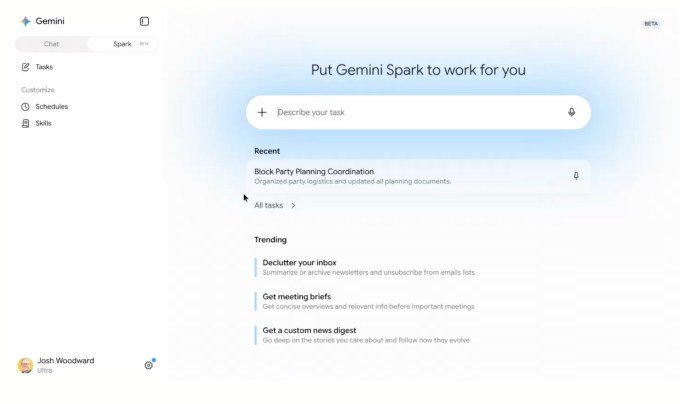Expand the All tasks chevron

click(x=293, y=205)
